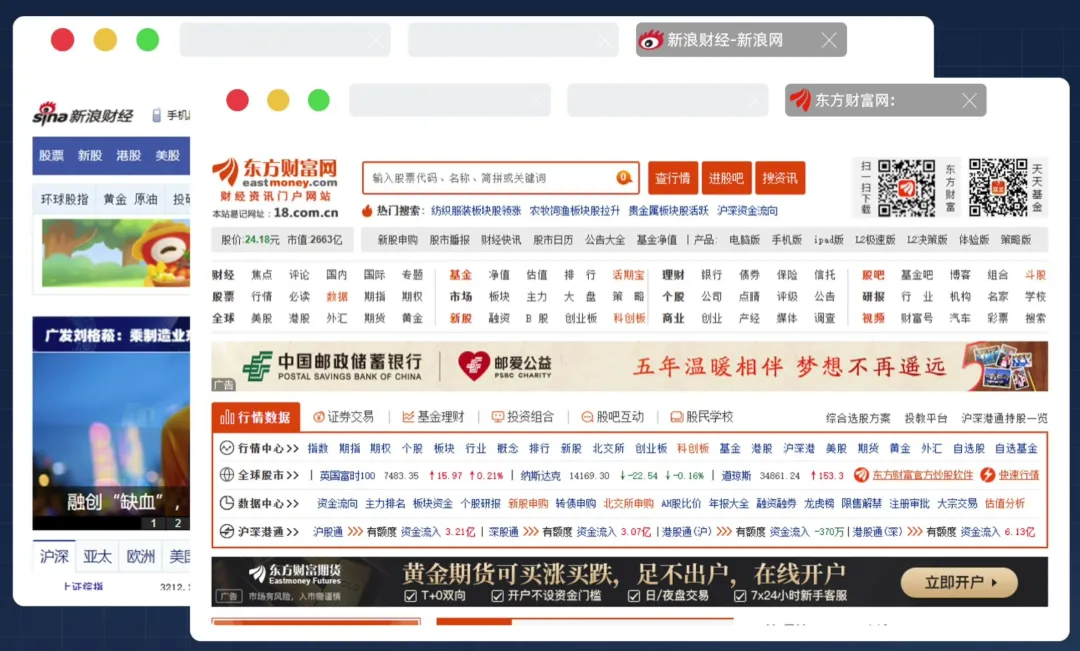Screen dimensions: 1080x651
Task: Open 股票 in Sina's blue nav bar
Action: point(51,156)
